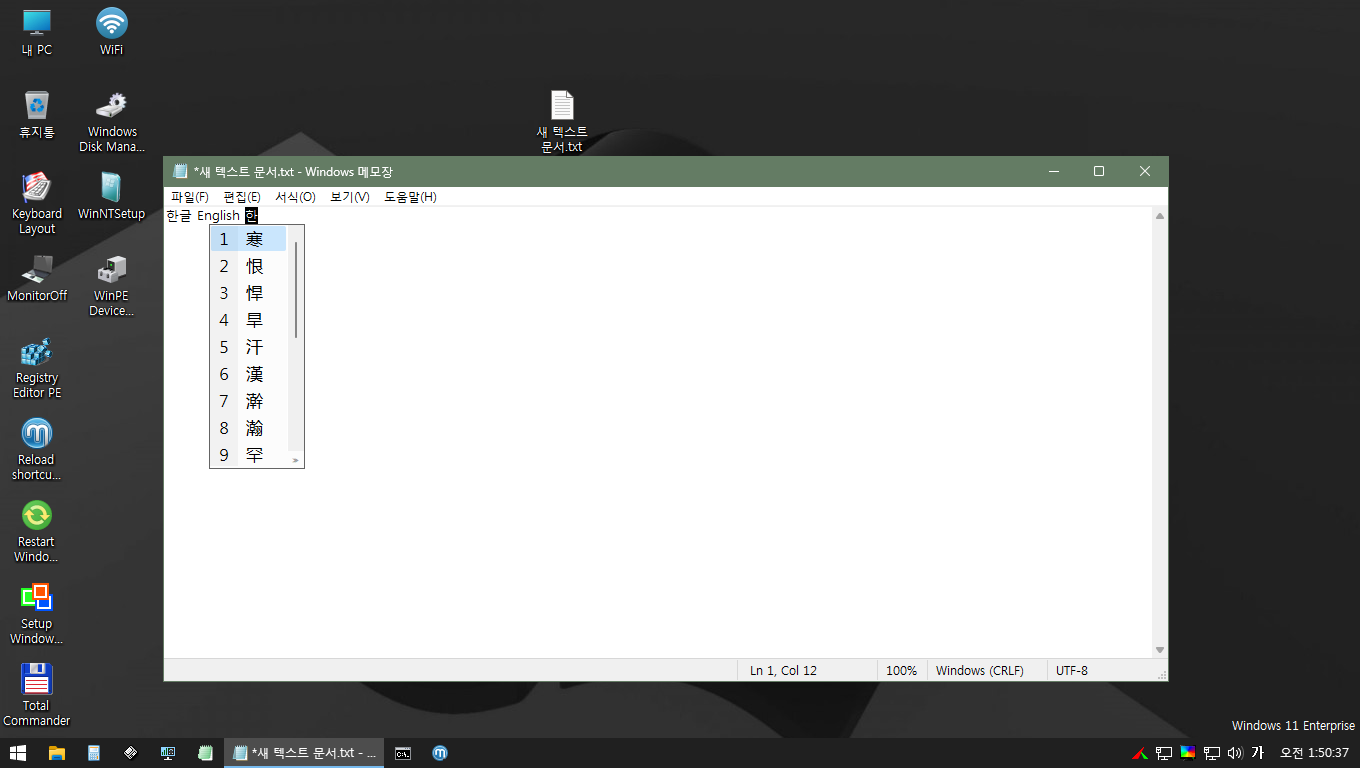Choose hanja candidate 4 旱

248,320
